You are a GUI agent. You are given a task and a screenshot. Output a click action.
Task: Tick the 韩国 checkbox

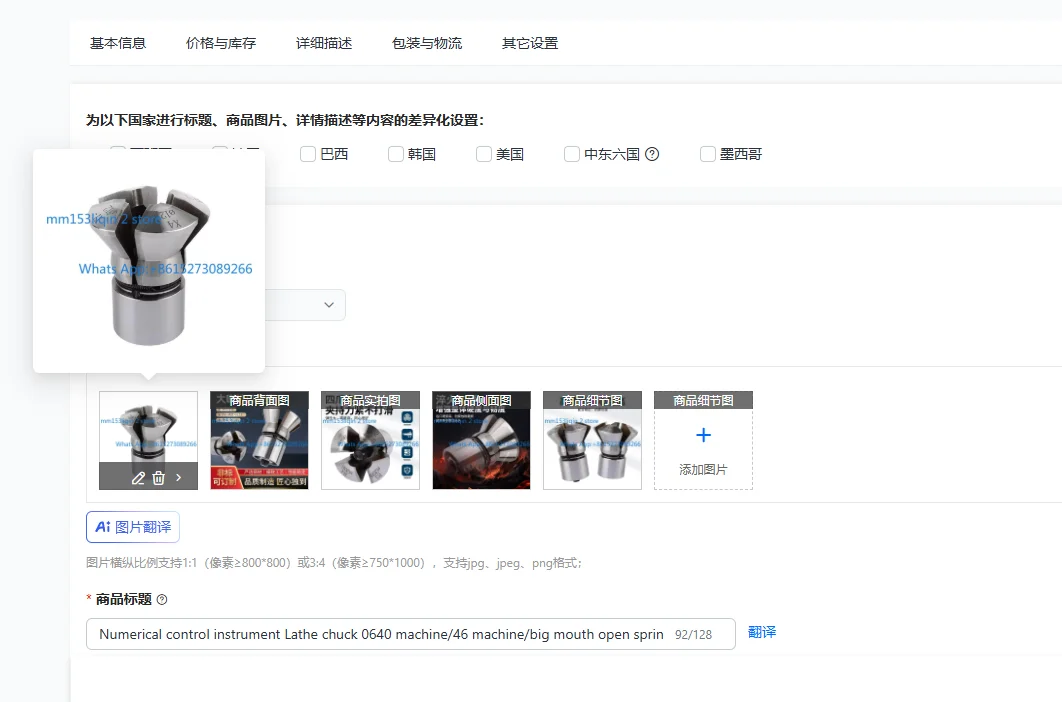tap(396, 154)
